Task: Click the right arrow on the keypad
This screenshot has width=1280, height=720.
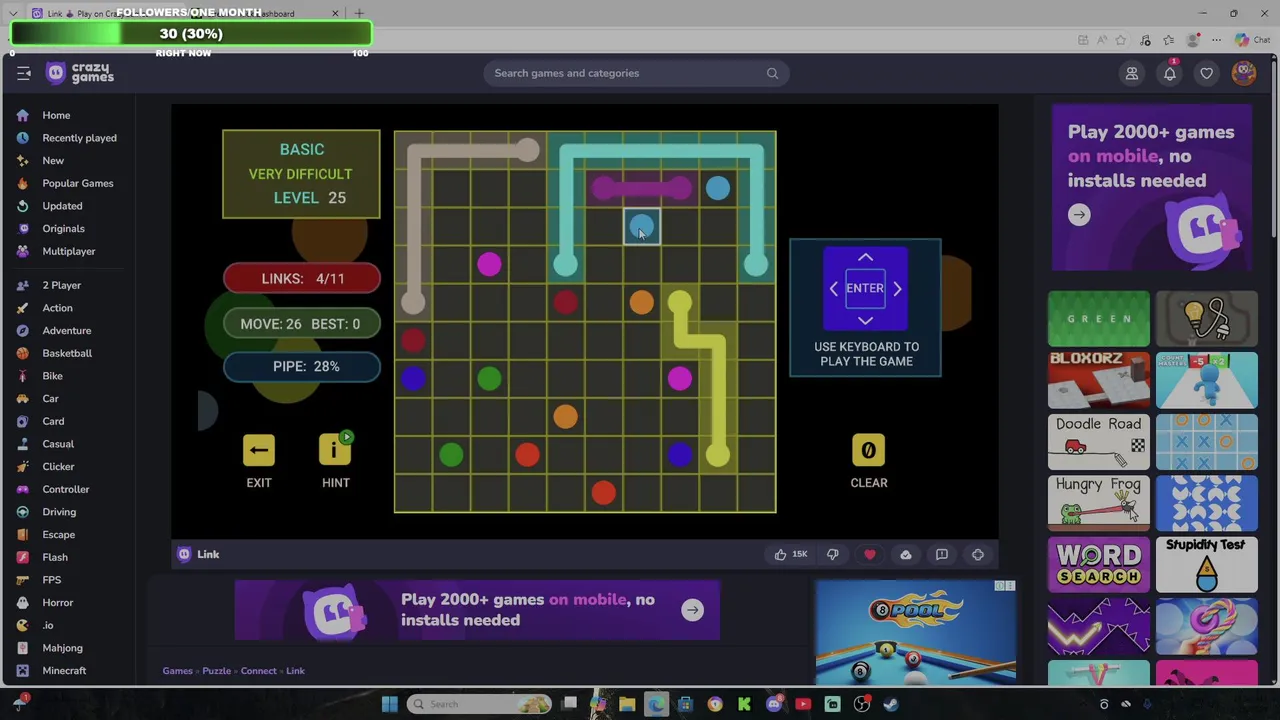Action: 897,289
